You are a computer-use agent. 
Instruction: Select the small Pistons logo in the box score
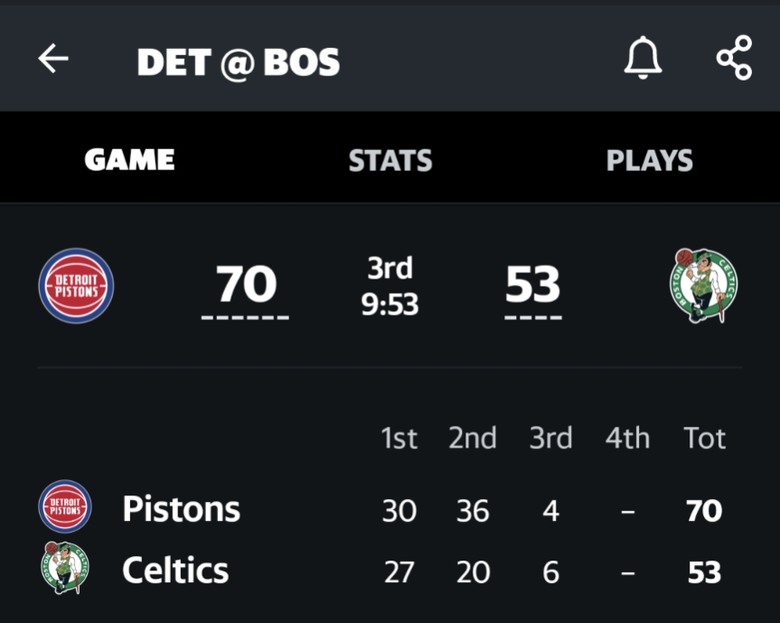pyautogui.click(x=65, y=507)
